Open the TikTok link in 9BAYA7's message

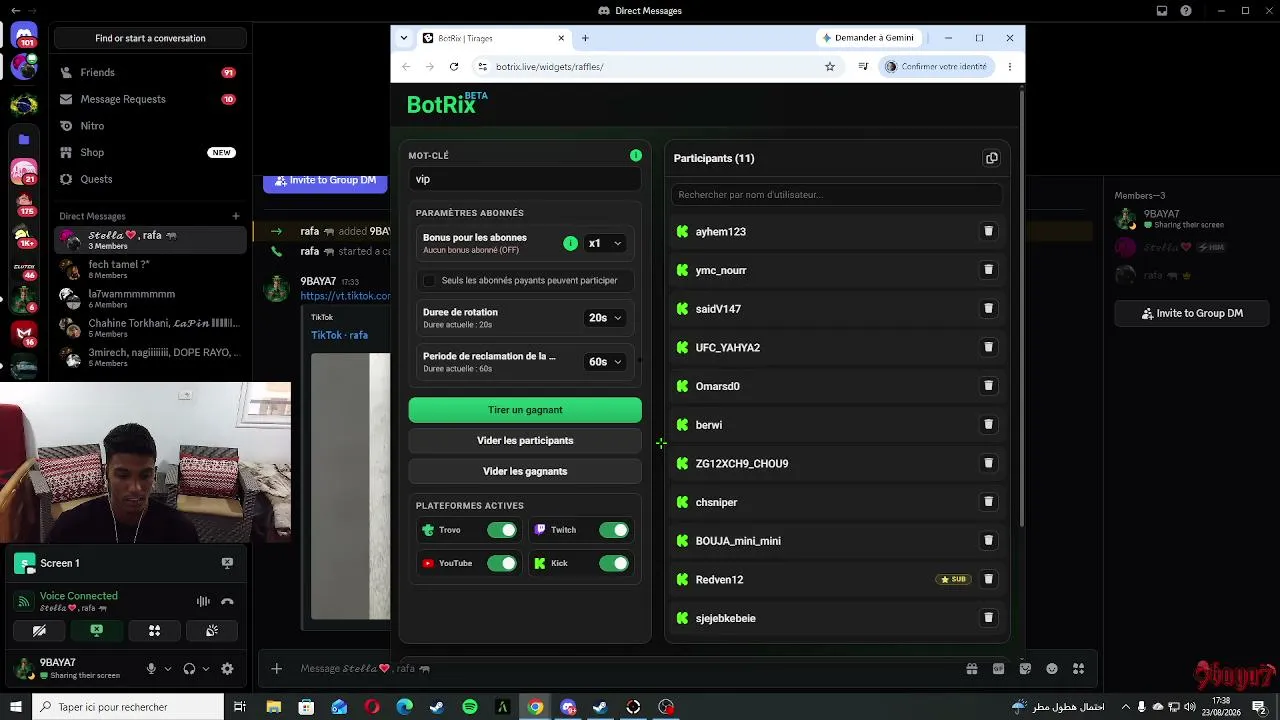click(346, 296)
